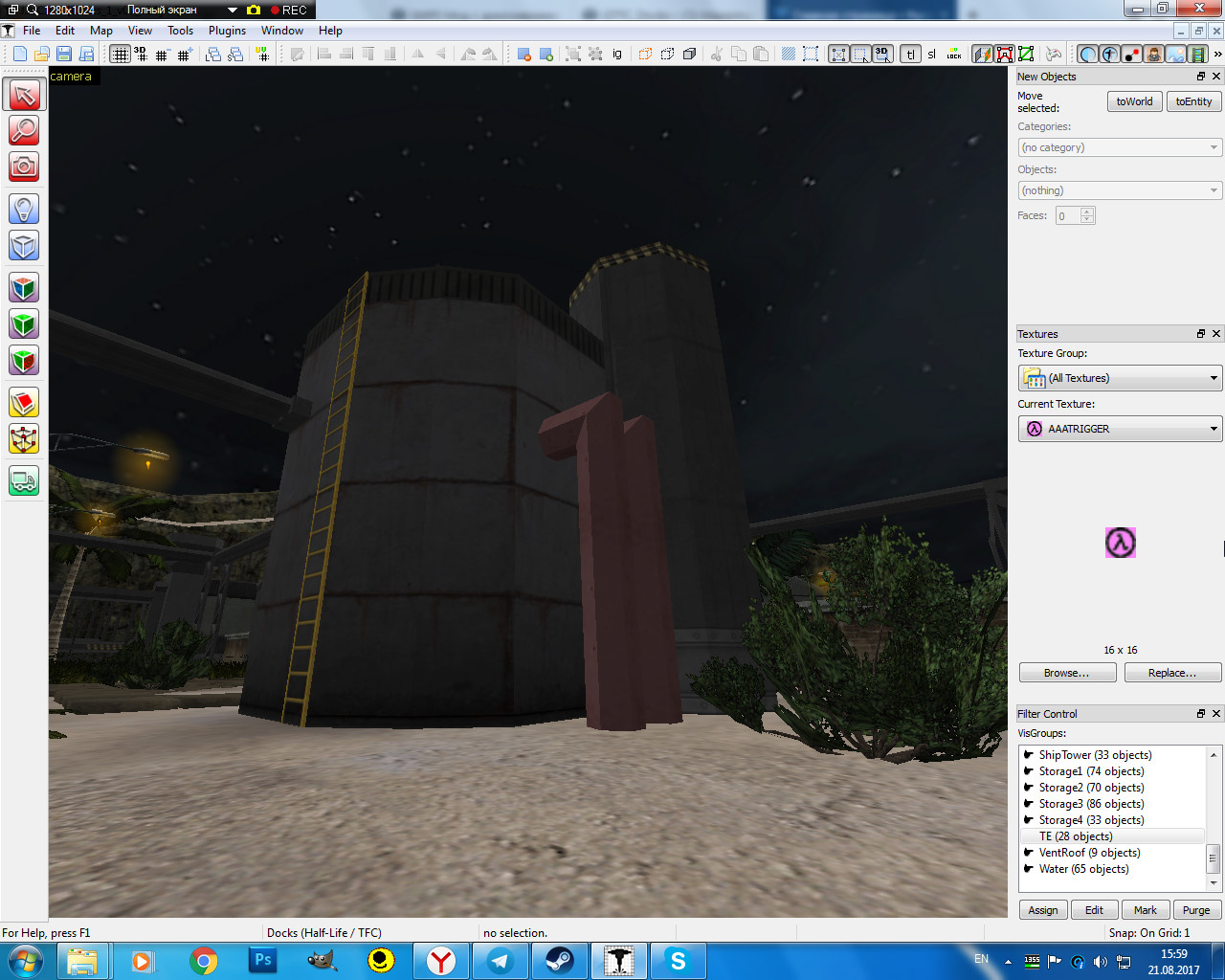Screen dimensions: 1225x980
Task: Open the Tools menu
Action: point(180,31)
